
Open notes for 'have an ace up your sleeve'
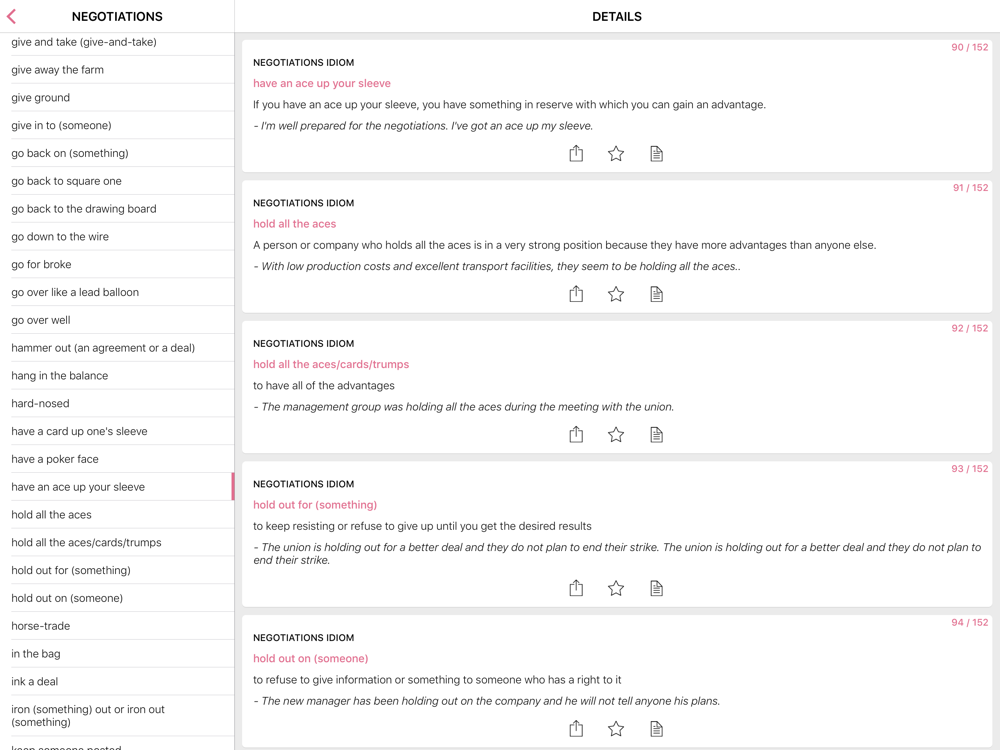[656, 153]
